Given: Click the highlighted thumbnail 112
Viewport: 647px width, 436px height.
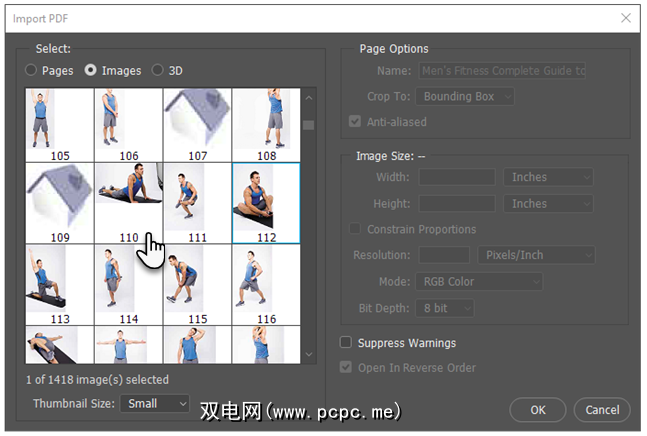Looking at the screenshot, I should 265,200.
